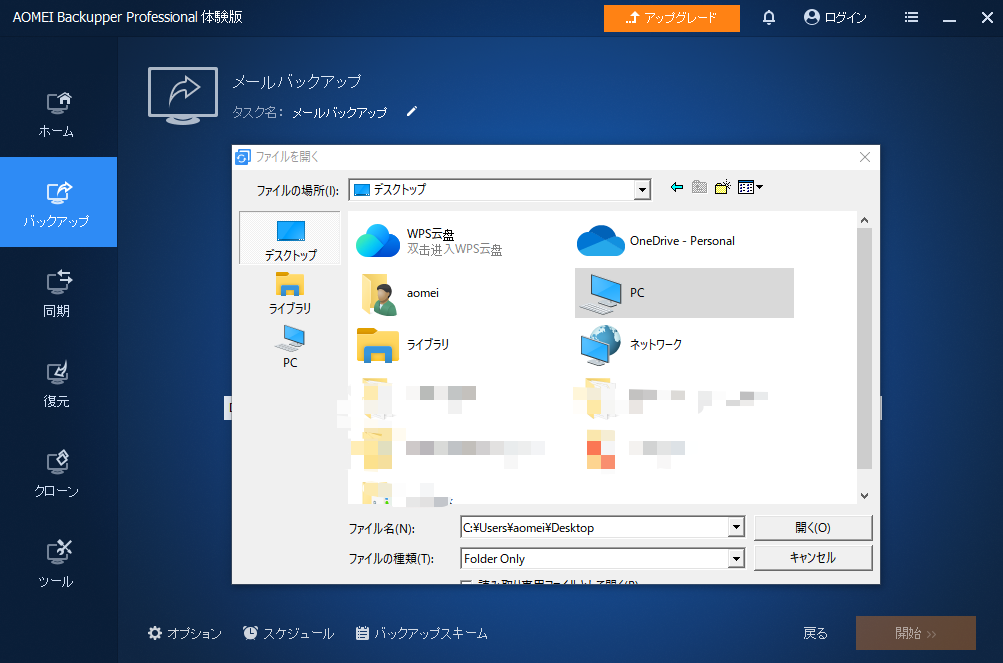Select the WPS cloud drive item
Image resolution: width=1003 pixels, height=663 pixels.
[430, 241]
